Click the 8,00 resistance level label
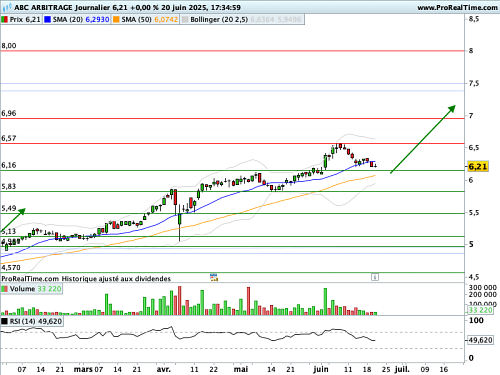 [x=9, y=46]
